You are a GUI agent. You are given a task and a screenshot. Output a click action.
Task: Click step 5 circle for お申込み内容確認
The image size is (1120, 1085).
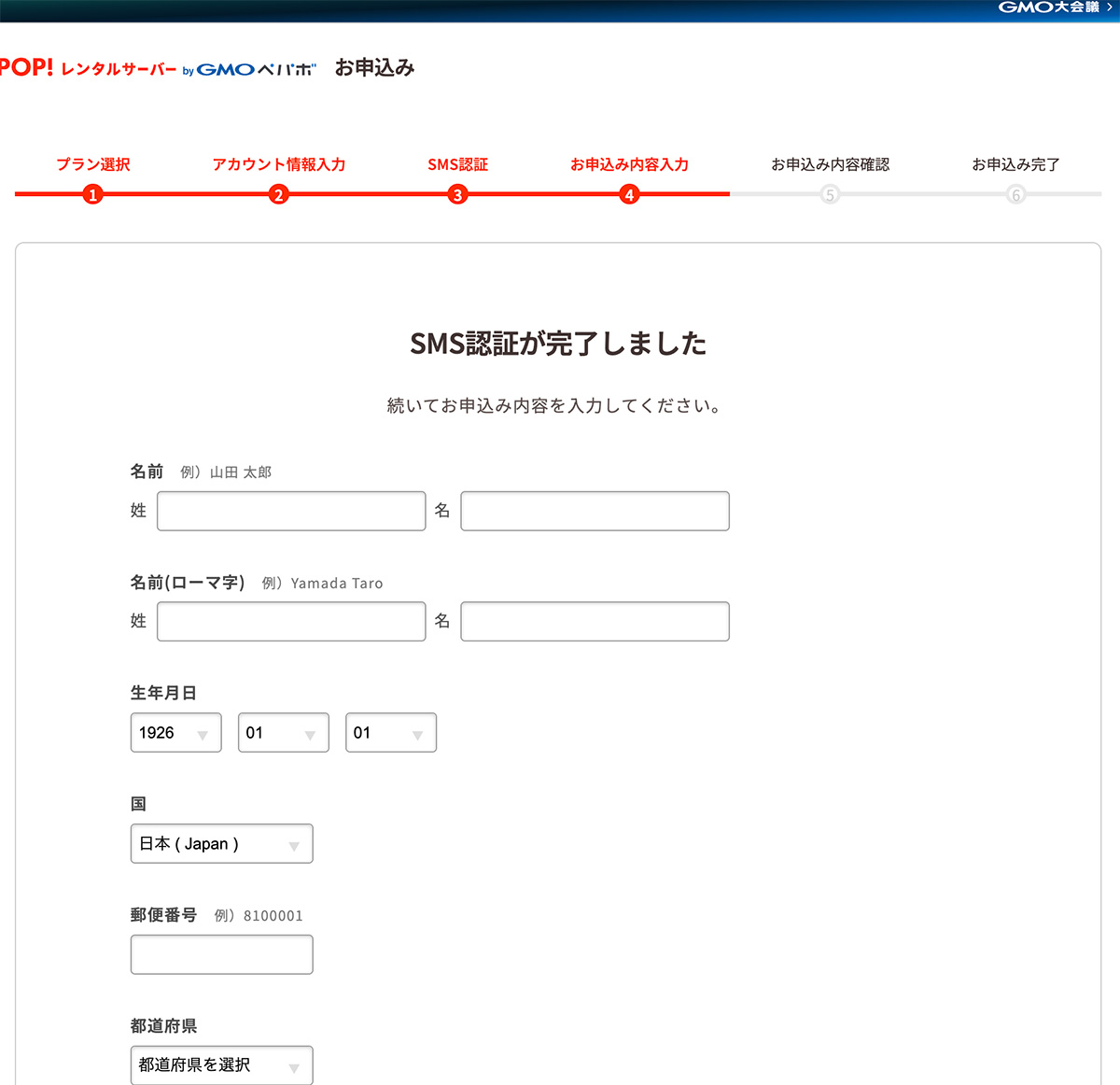point(830,195)
